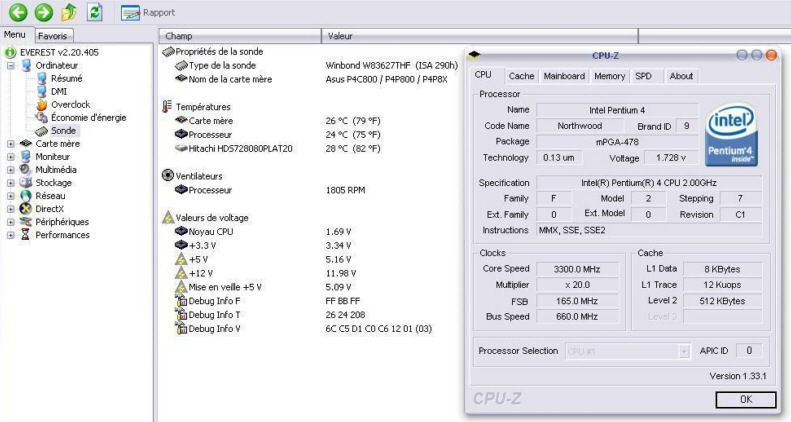Select the 1805 RPM value

click(x=346, y=191)
